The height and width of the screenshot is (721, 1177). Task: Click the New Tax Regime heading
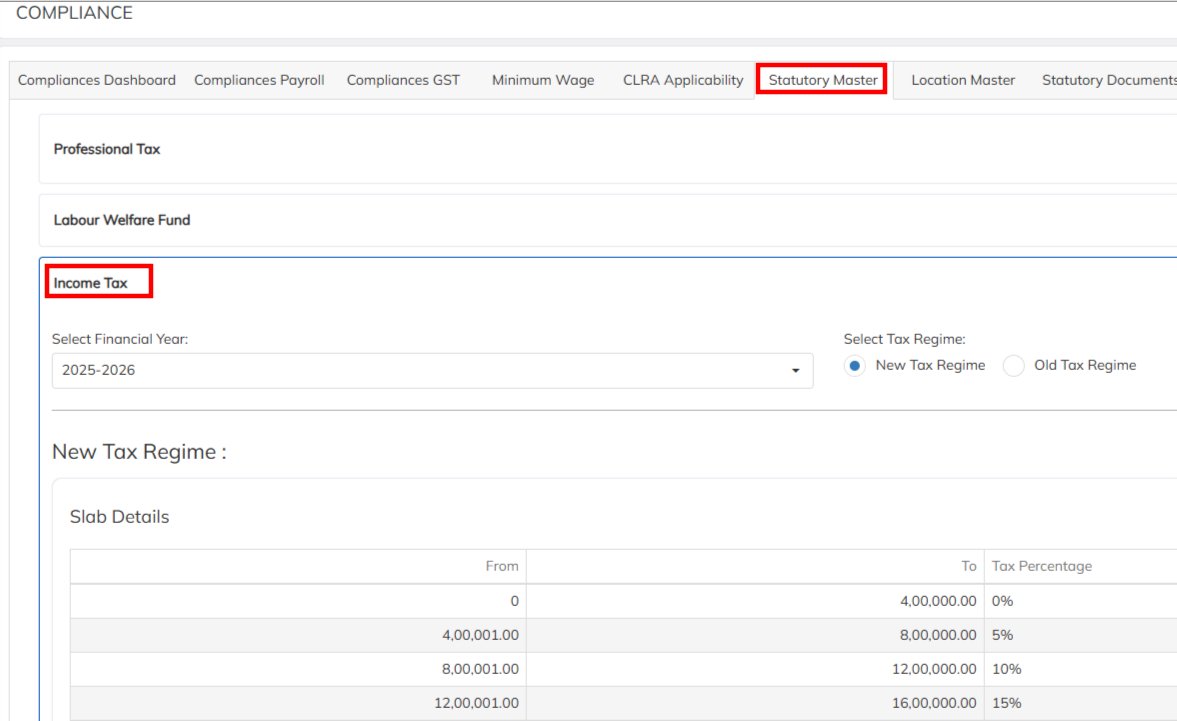139,452
